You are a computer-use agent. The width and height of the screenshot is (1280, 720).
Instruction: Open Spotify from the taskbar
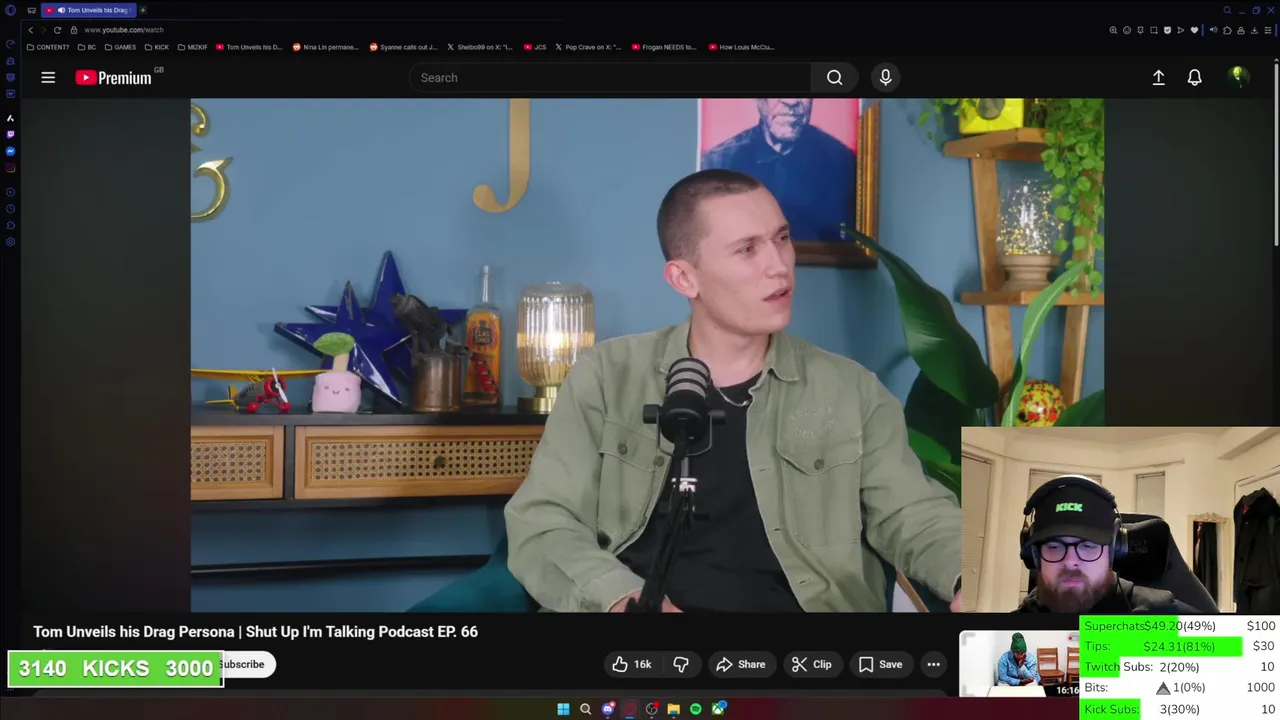click(696, 709)
